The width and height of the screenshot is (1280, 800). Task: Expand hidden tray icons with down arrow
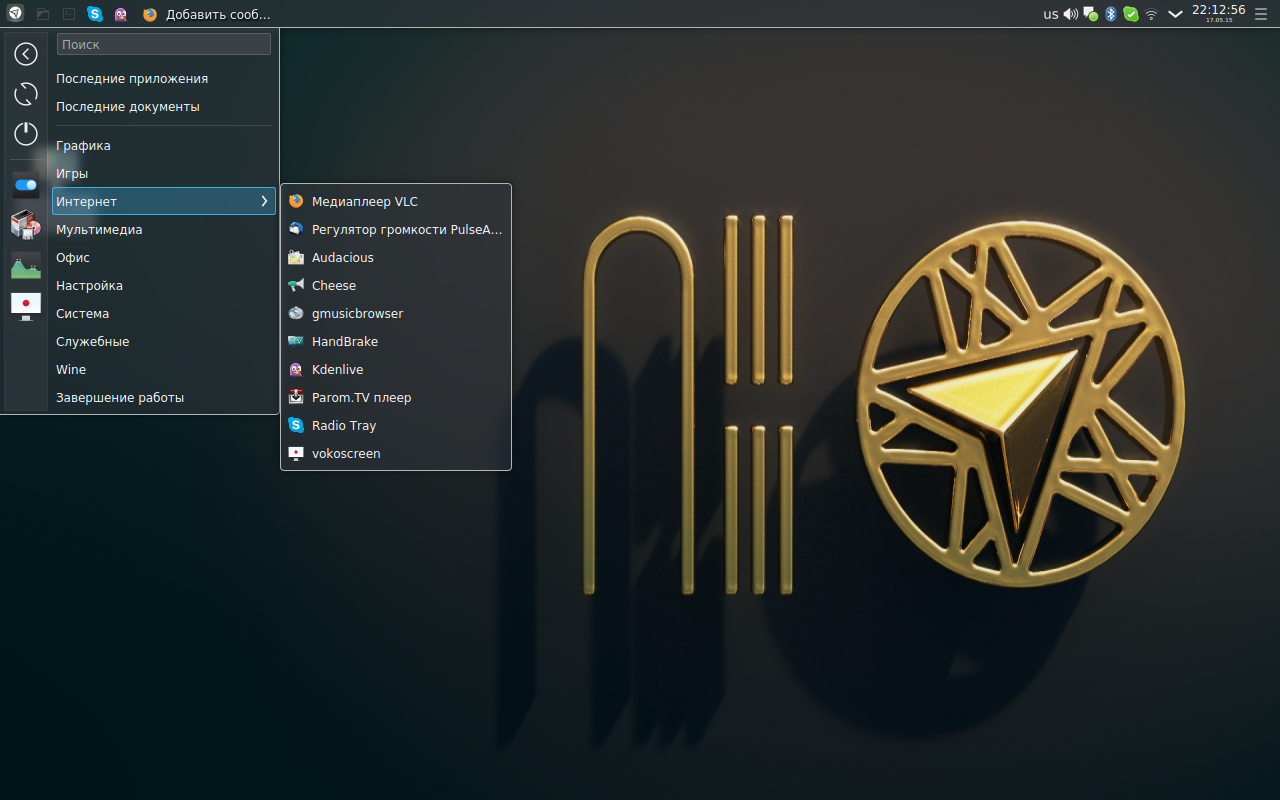(x=1175, y=14)
